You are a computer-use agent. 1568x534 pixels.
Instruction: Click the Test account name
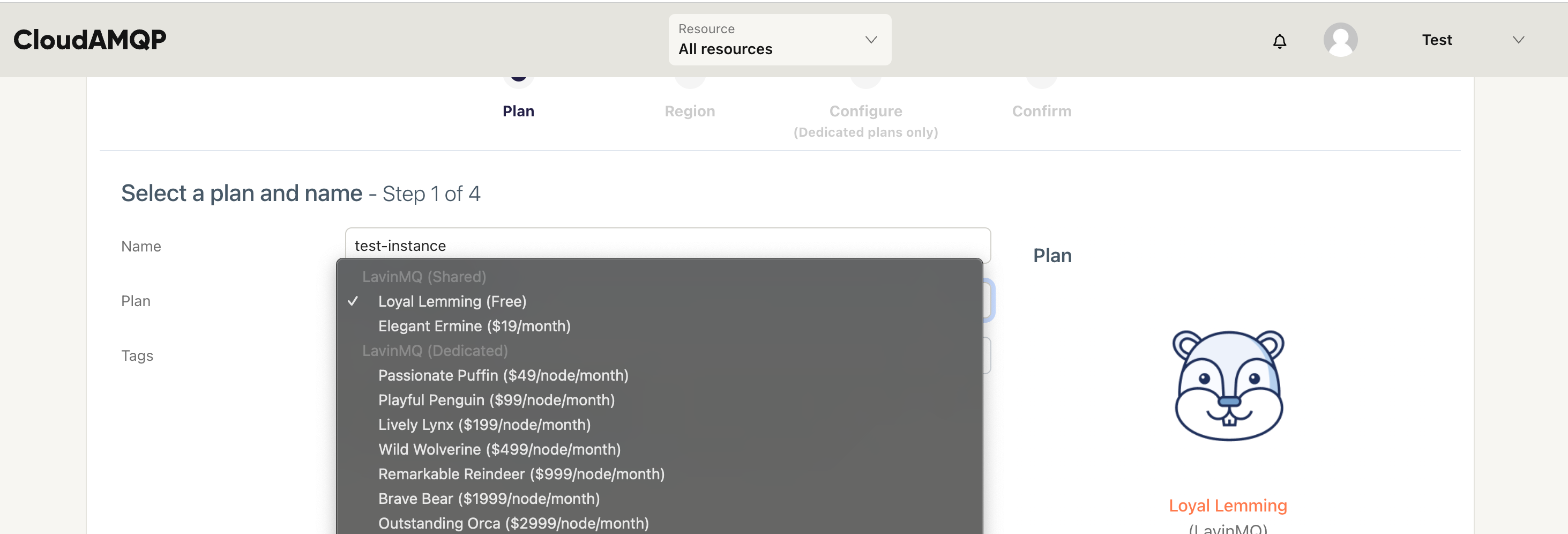(x=1437, y=40)
